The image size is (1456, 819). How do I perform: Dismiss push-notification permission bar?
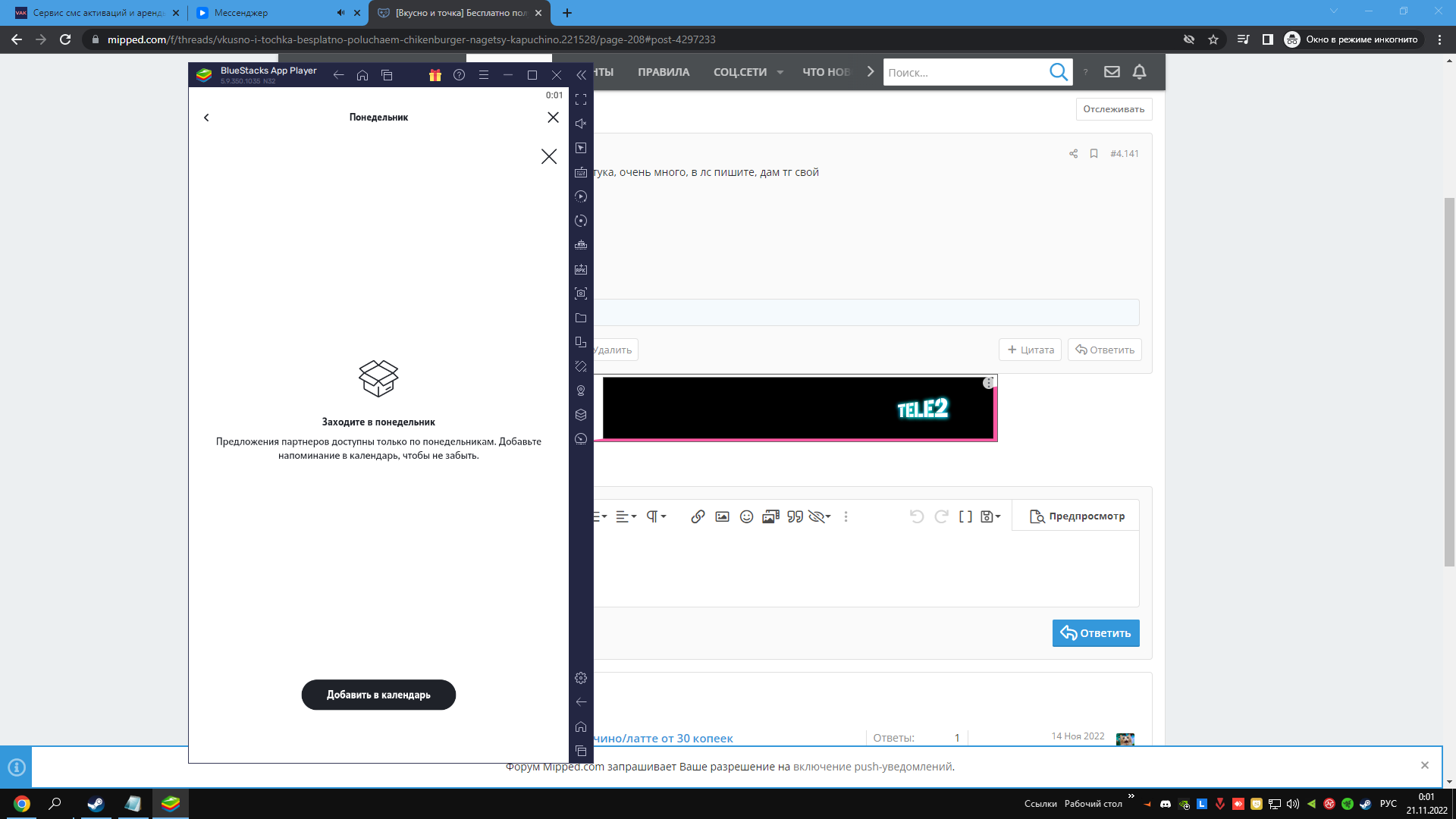pos(1425,765)
